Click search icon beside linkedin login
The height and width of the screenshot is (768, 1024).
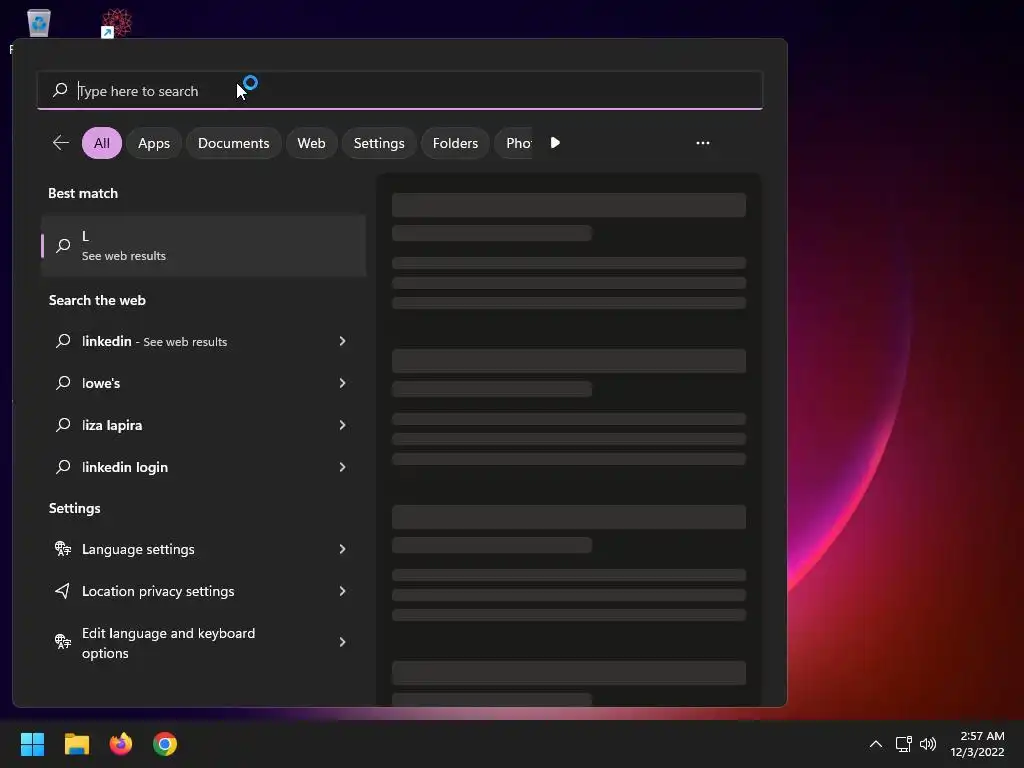point(63,467)
